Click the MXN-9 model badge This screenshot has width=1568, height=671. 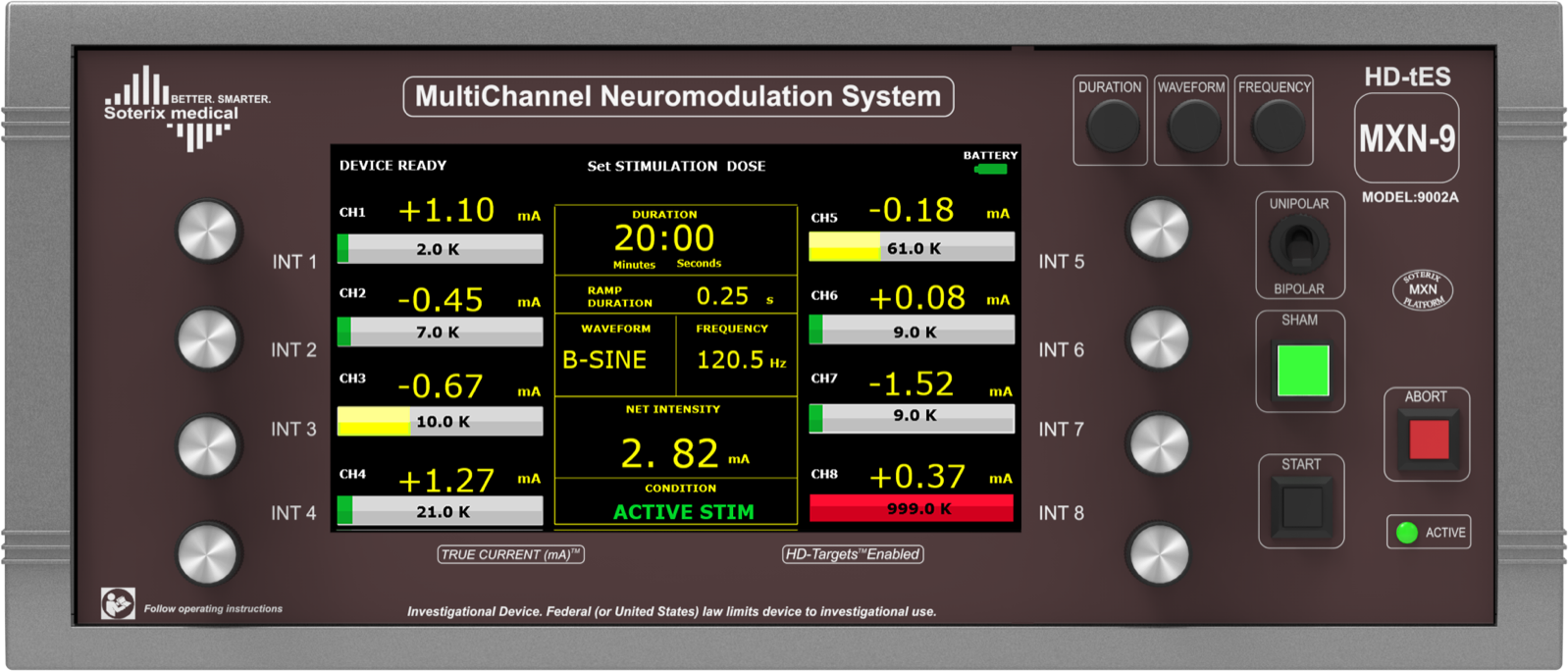(1407, 138)
